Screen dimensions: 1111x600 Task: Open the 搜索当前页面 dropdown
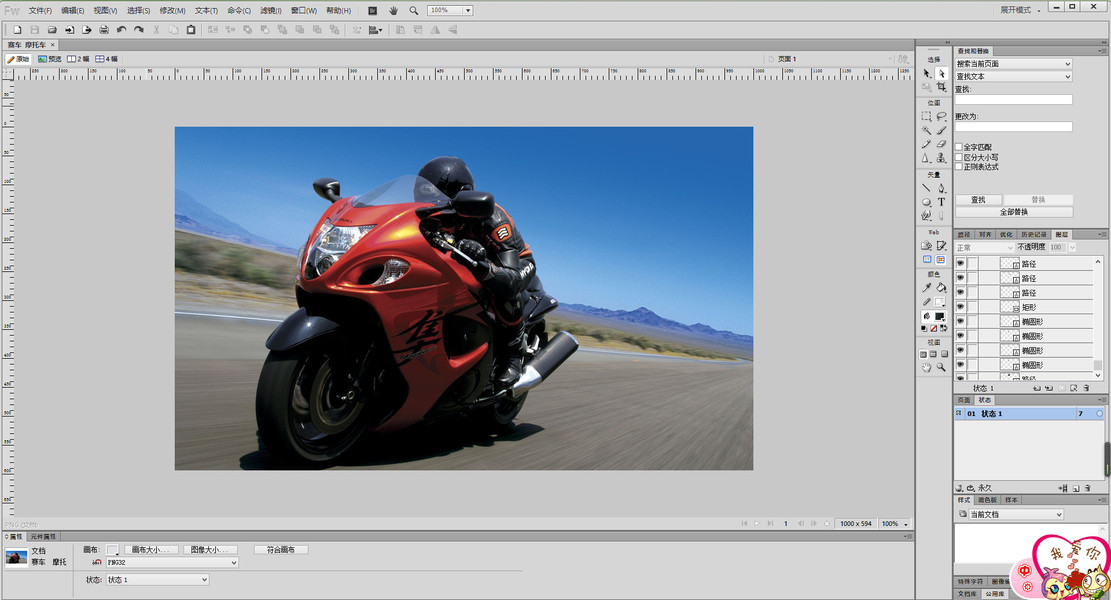pos(1013,64)
